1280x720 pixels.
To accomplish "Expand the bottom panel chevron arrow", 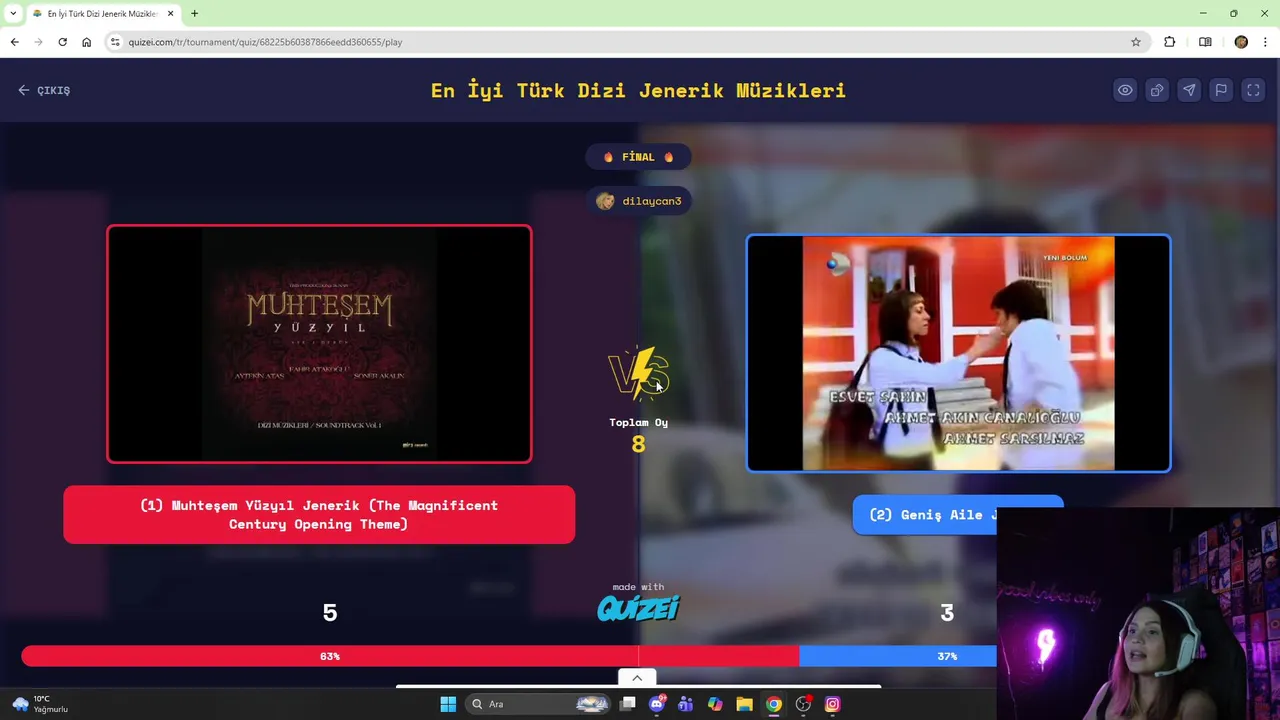I will pyautogui.click(x=637, y=678).
